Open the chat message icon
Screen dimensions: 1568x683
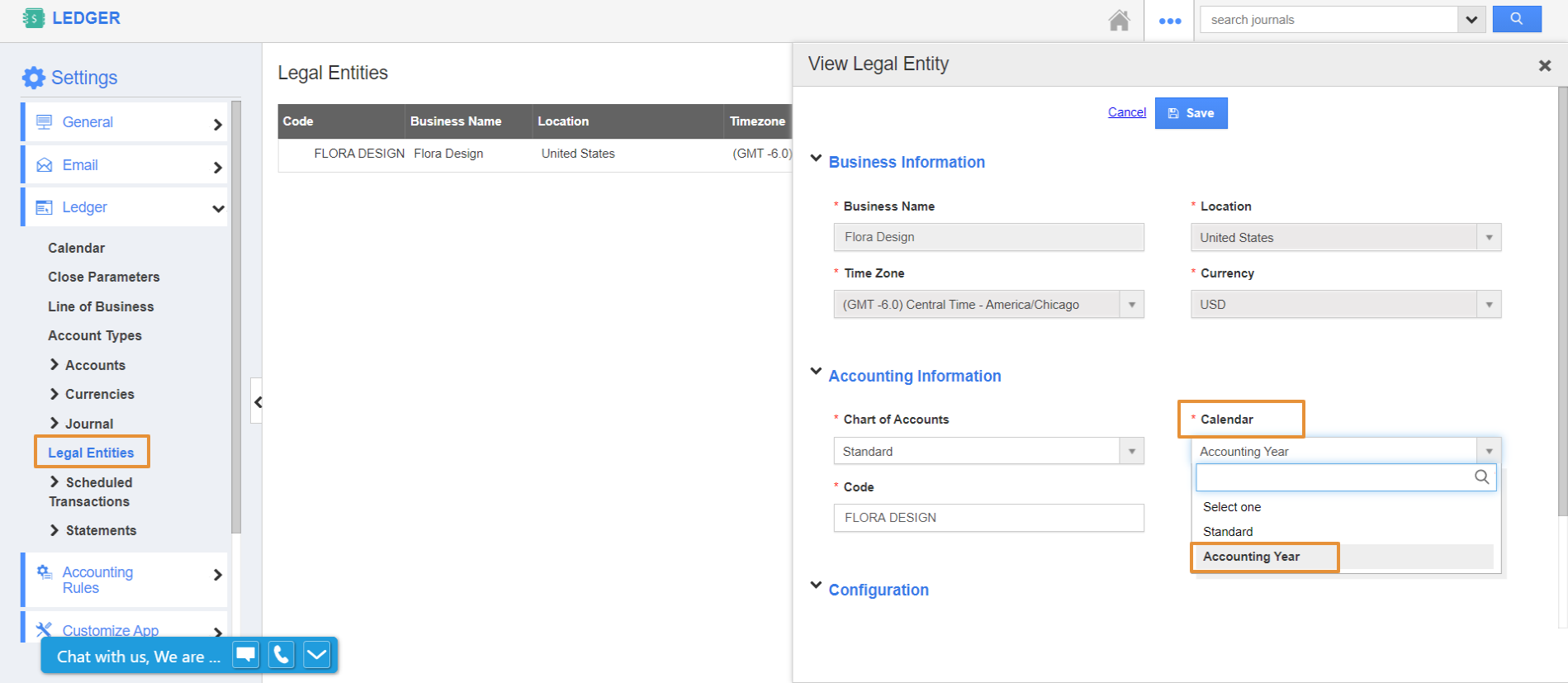tap(245, 656)
